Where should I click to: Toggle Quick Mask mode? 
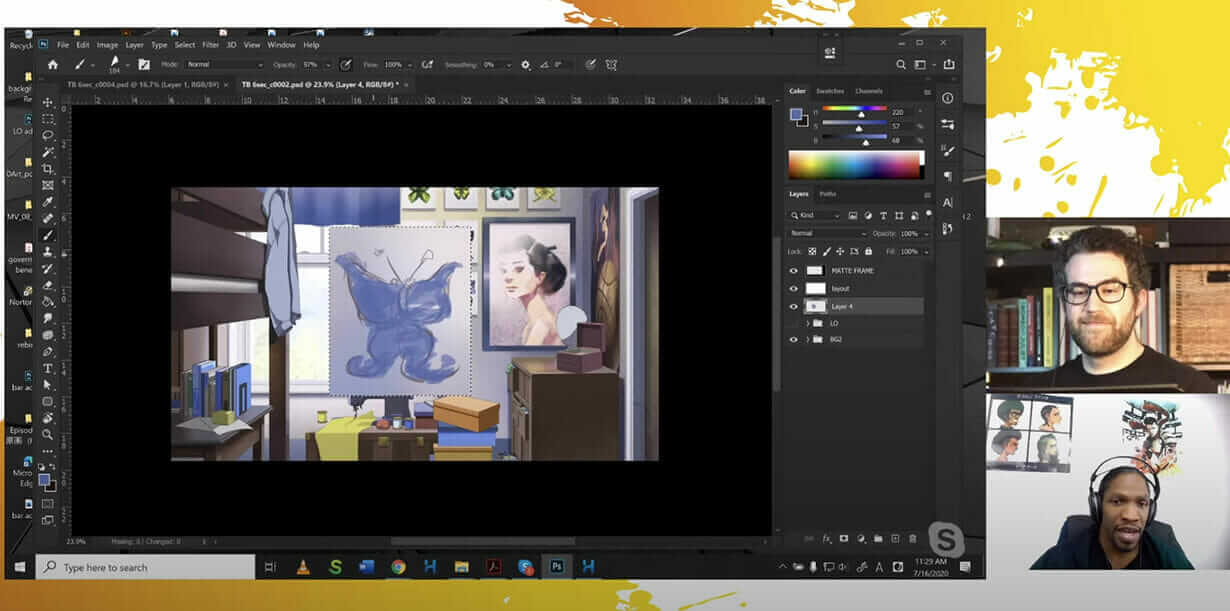click(x=47, y=504)
